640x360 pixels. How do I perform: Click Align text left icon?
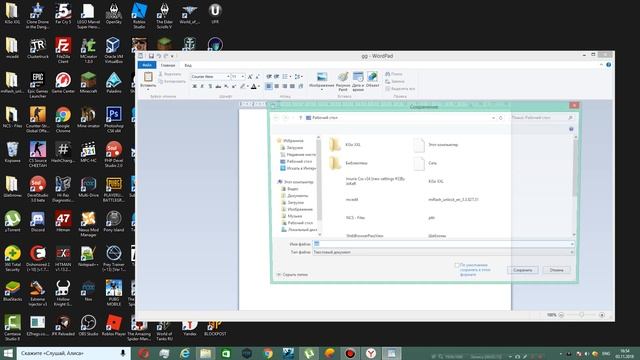(269, 86)
